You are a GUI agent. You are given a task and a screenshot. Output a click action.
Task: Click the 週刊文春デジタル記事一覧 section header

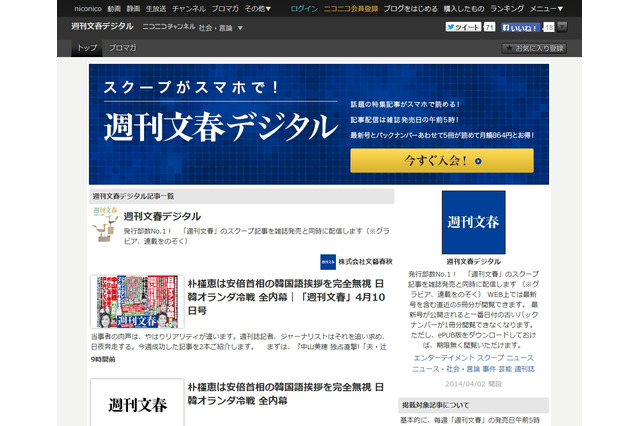(x=242, y=196)
